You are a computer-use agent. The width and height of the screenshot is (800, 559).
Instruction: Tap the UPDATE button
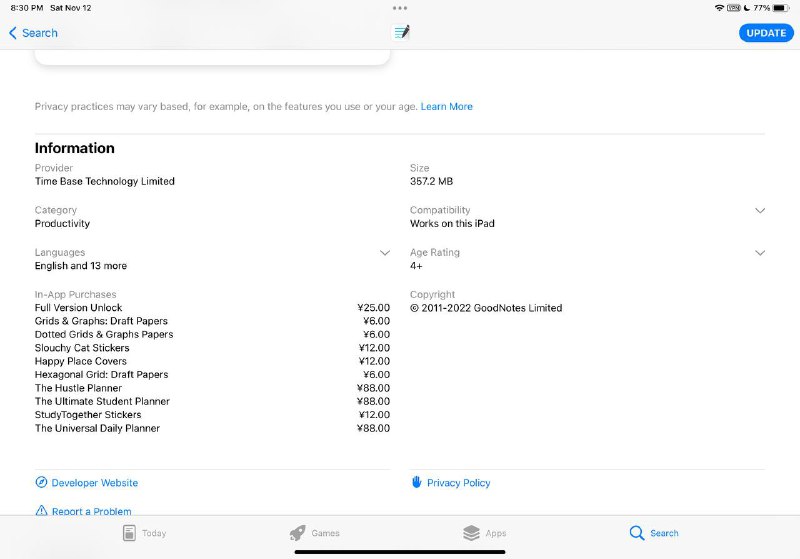(766, 33)
